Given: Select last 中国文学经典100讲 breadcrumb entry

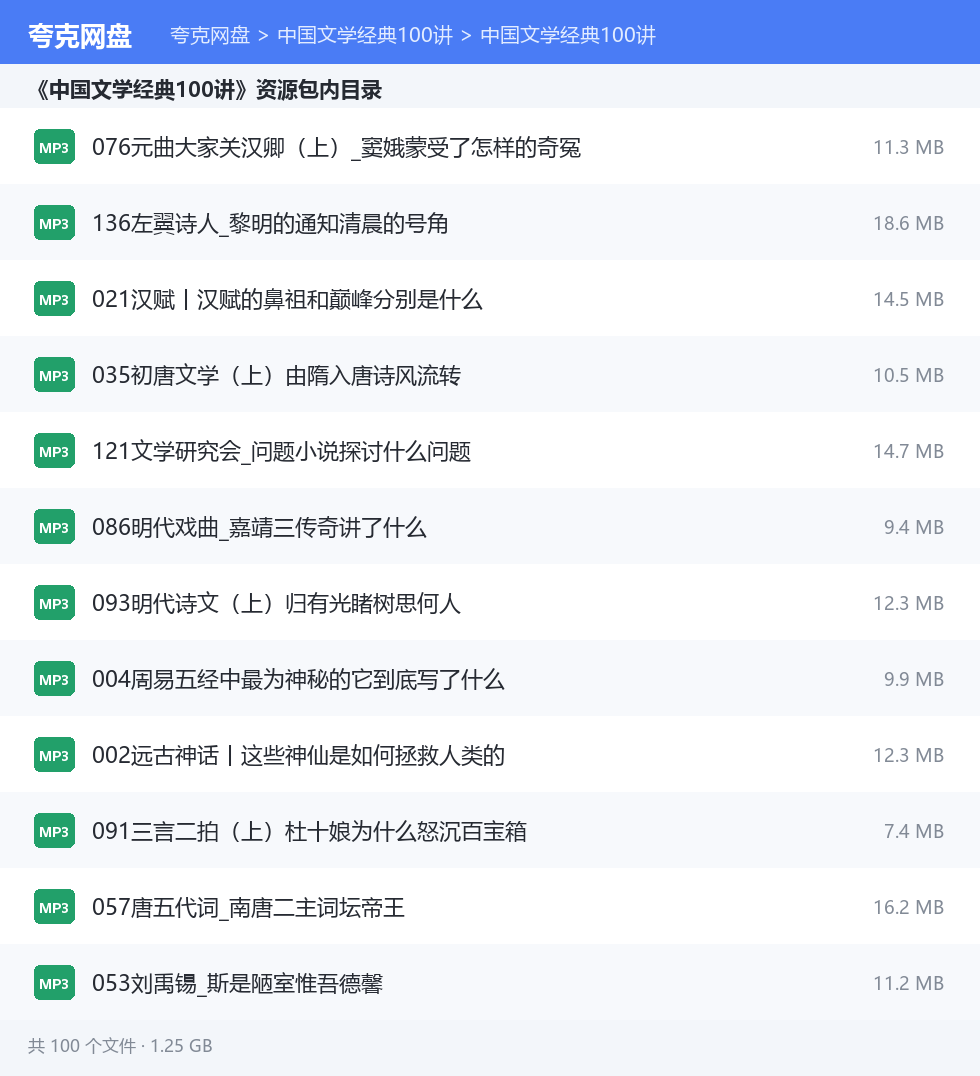Looking at the screenshot, I should point(568,35).
